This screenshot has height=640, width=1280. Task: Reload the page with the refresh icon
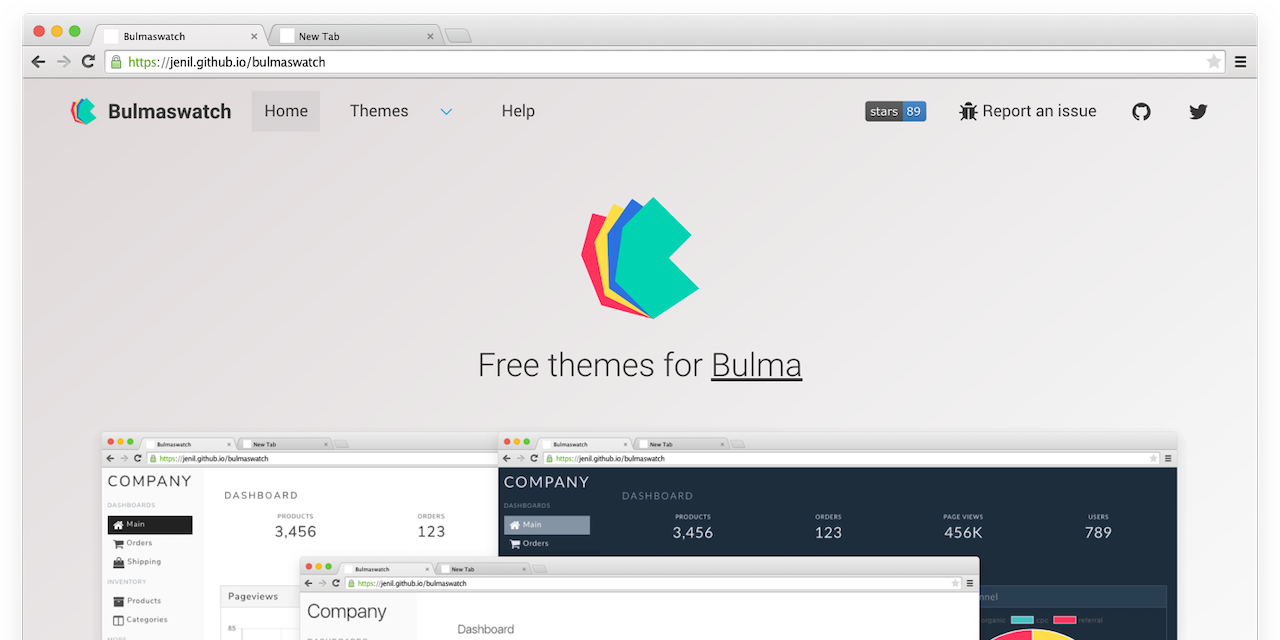tap(88, 61)
